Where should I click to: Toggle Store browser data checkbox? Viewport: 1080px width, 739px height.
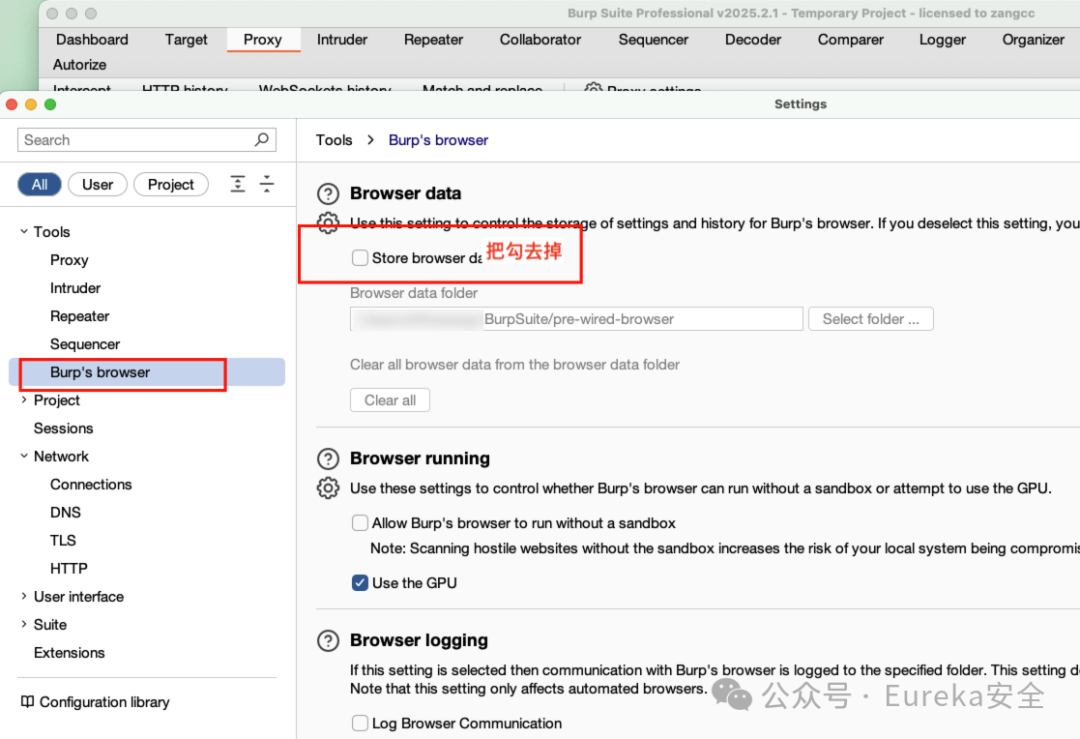(x=360, y=258)
